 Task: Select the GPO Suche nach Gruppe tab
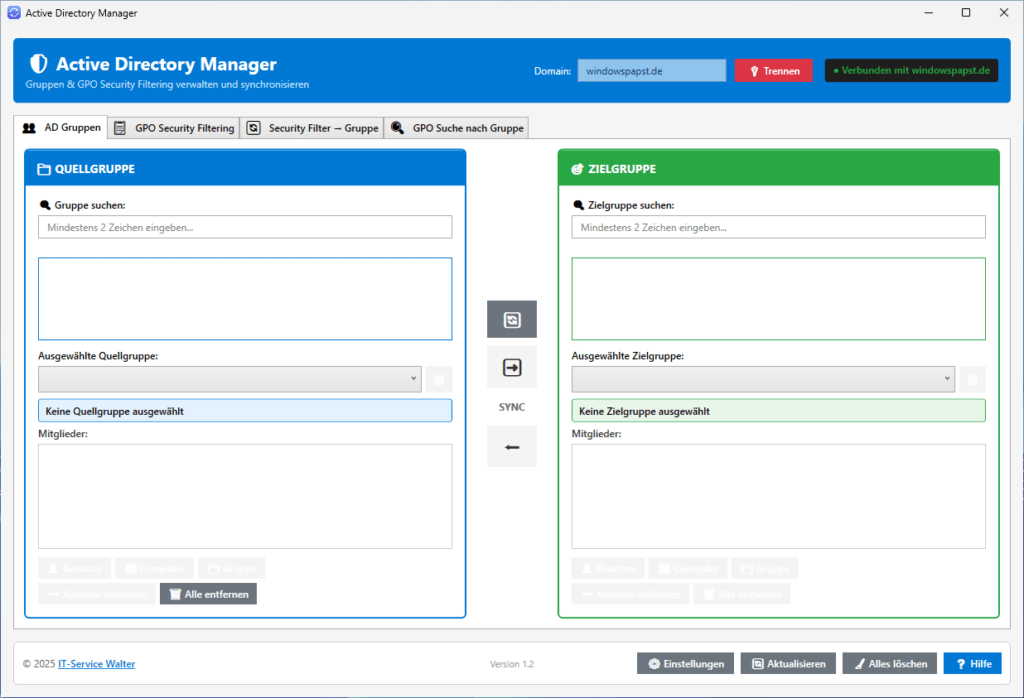coord(457,128)
